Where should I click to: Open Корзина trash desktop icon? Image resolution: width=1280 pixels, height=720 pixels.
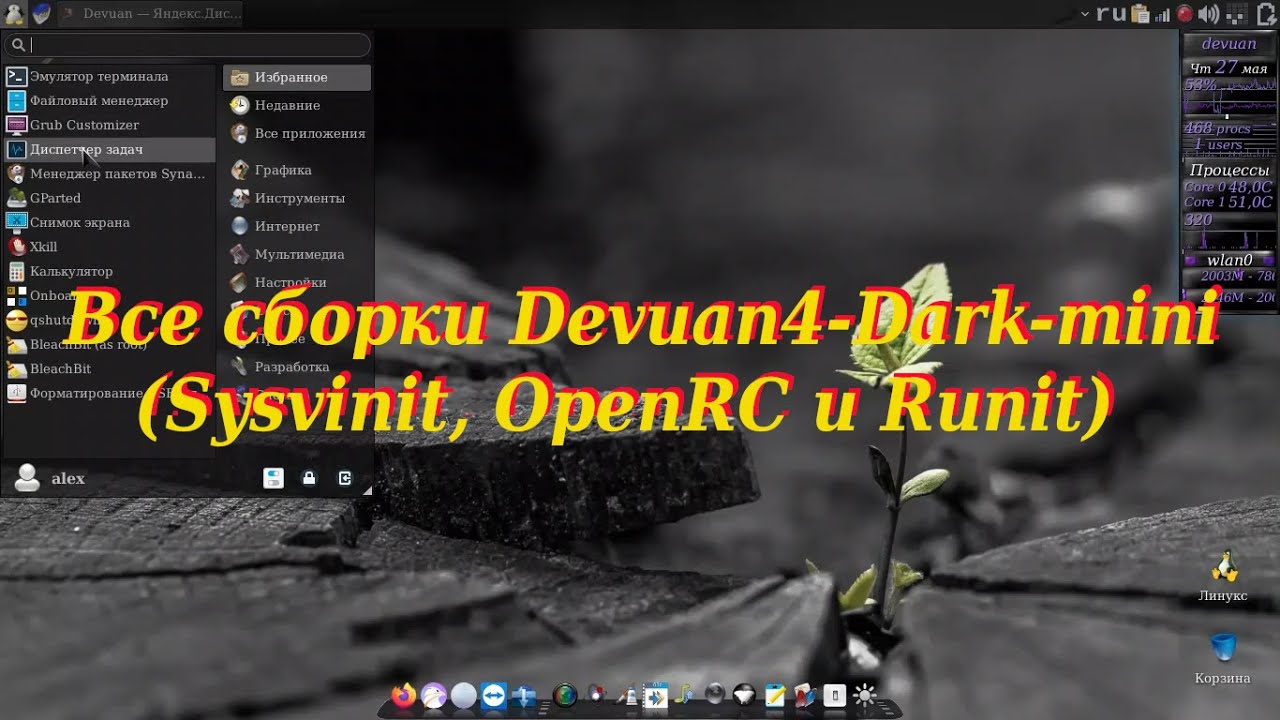pyautogui.click(x=1223, y=659)
